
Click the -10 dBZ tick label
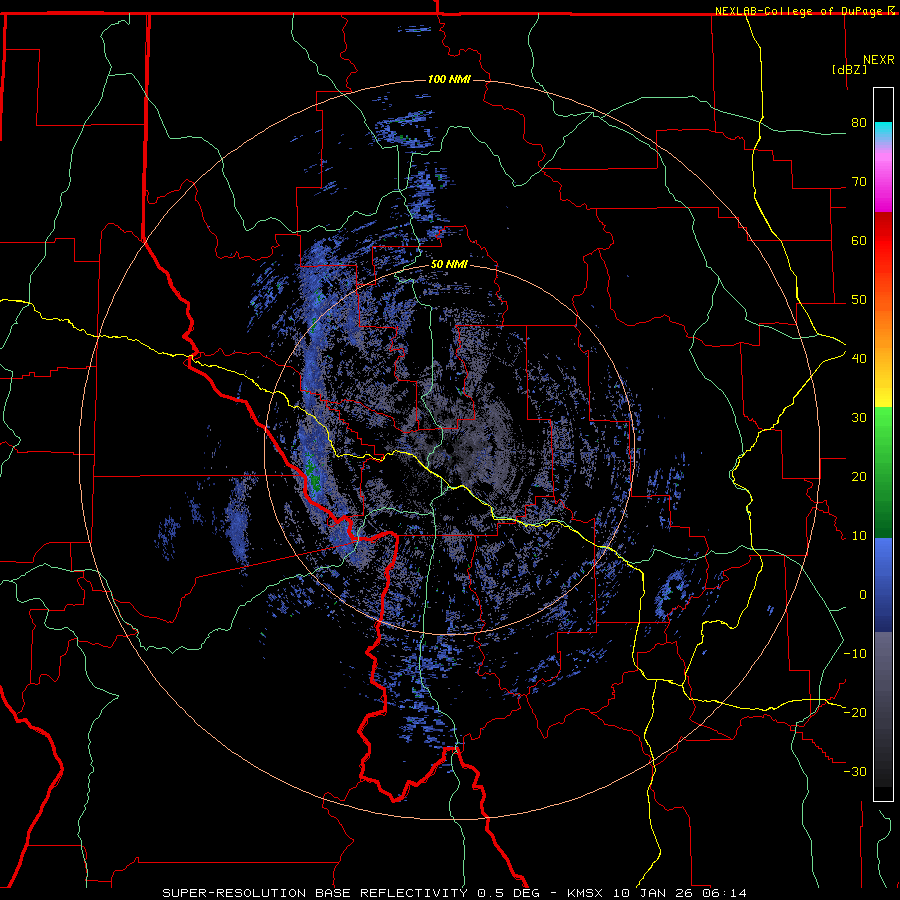pos(855,653)
